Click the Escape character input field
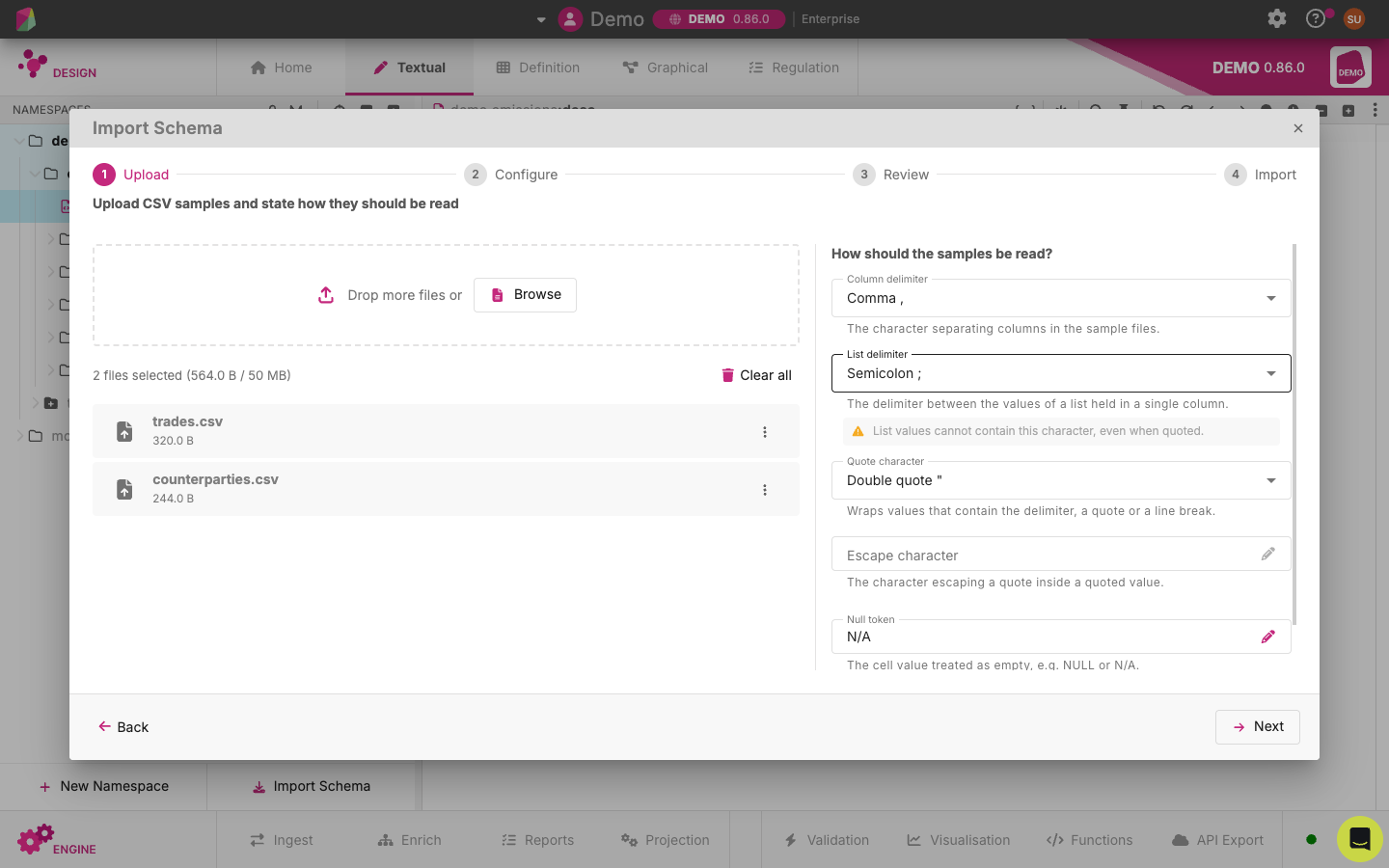 pos(1061,555)
